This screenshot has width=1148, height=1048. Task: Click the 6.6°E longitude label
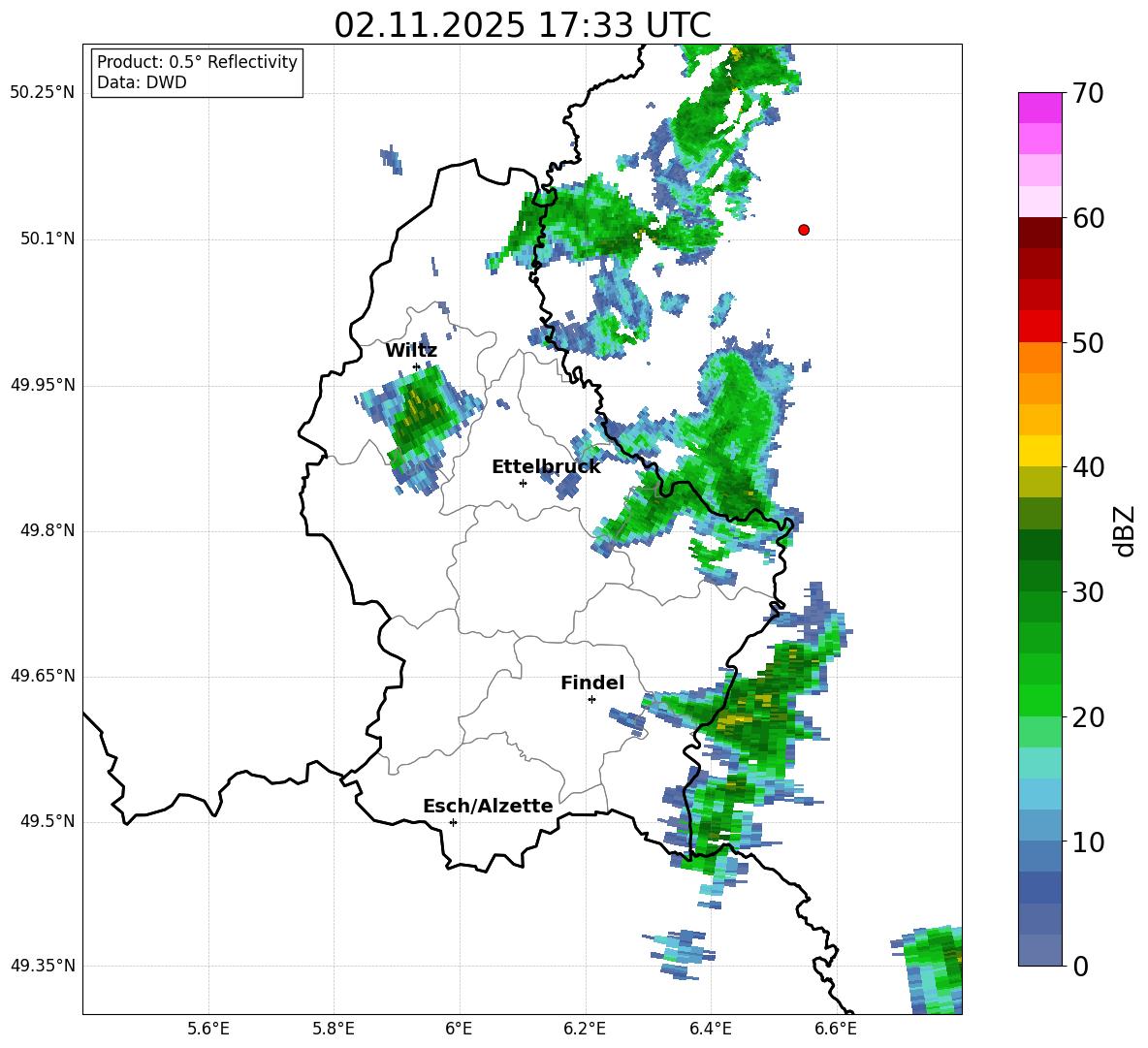point(836,1029)
